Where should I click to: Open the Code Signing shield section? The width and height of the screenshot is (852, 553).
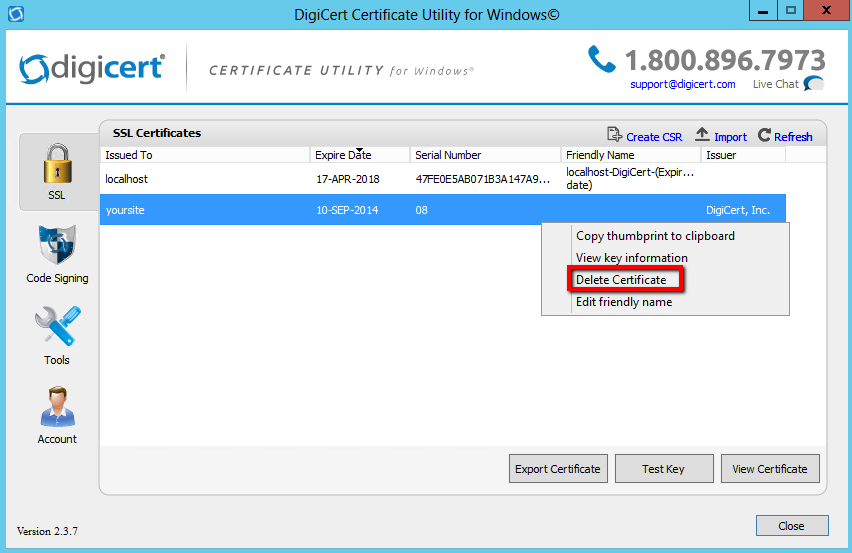click(x=57, y=254)
